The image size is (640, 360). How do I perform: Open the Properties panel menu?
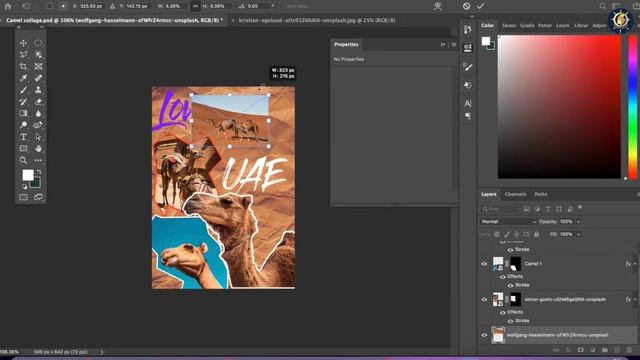click(x=454, y=44)
